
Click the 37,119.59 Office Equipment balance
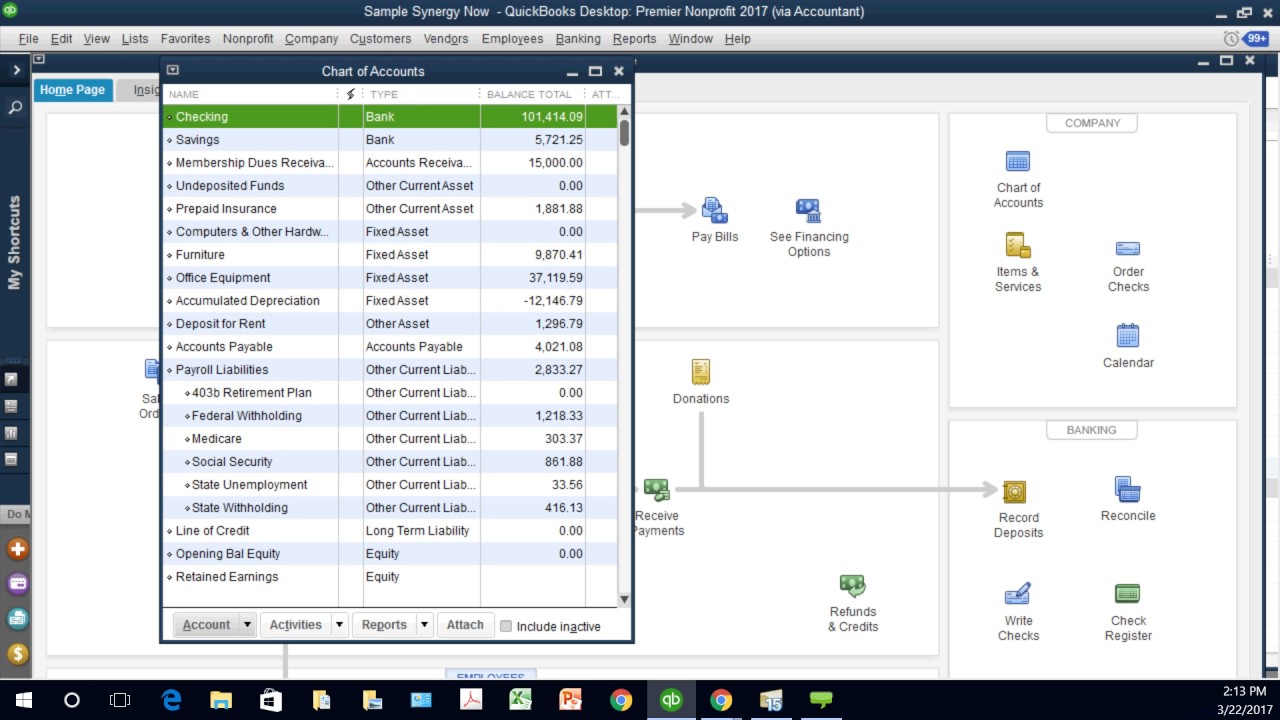click(x=558, y=278)
